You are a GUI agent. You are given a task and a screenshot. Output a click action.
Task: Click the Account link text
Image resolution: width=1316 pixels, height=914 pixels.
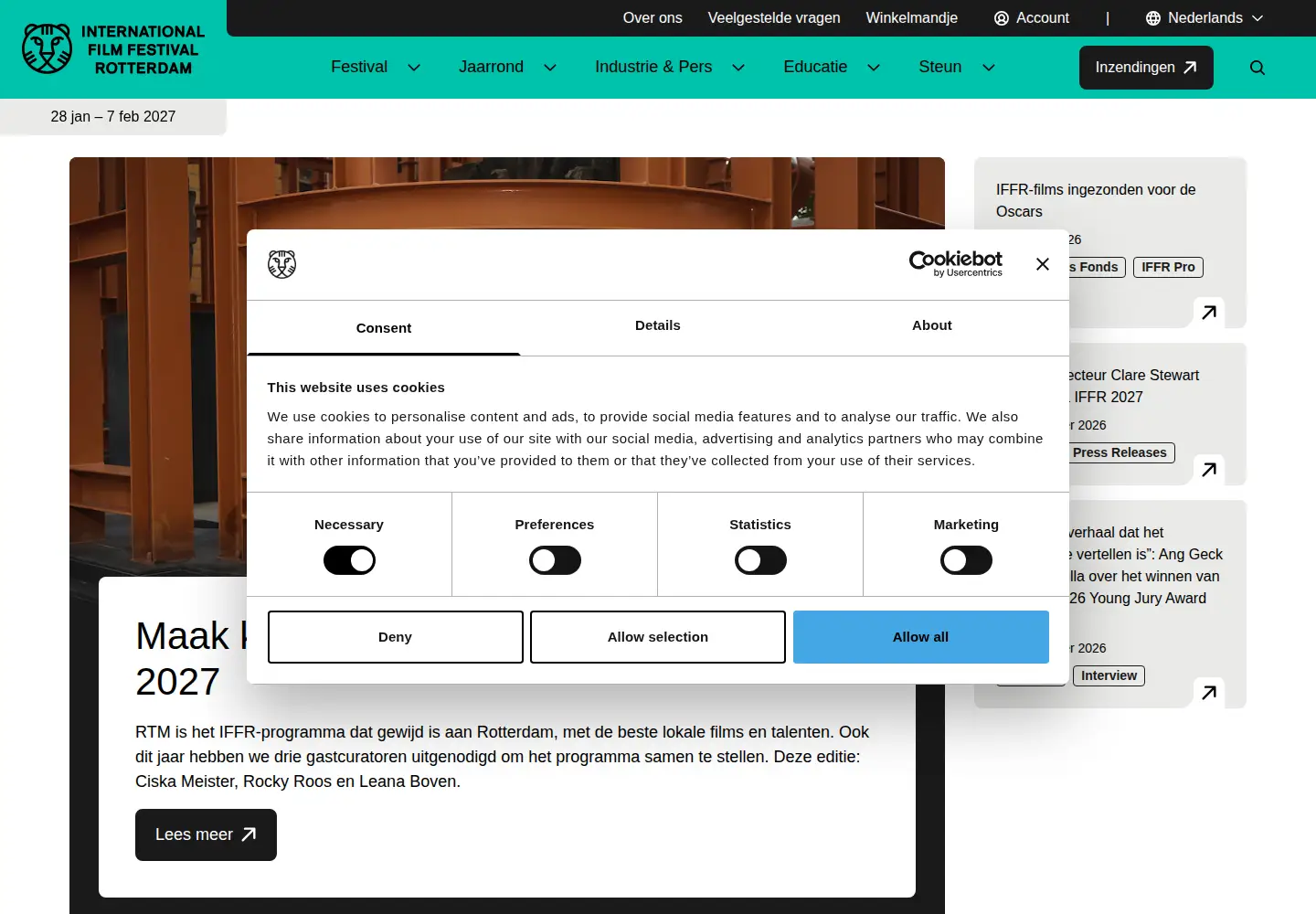tap(1043, 18)
